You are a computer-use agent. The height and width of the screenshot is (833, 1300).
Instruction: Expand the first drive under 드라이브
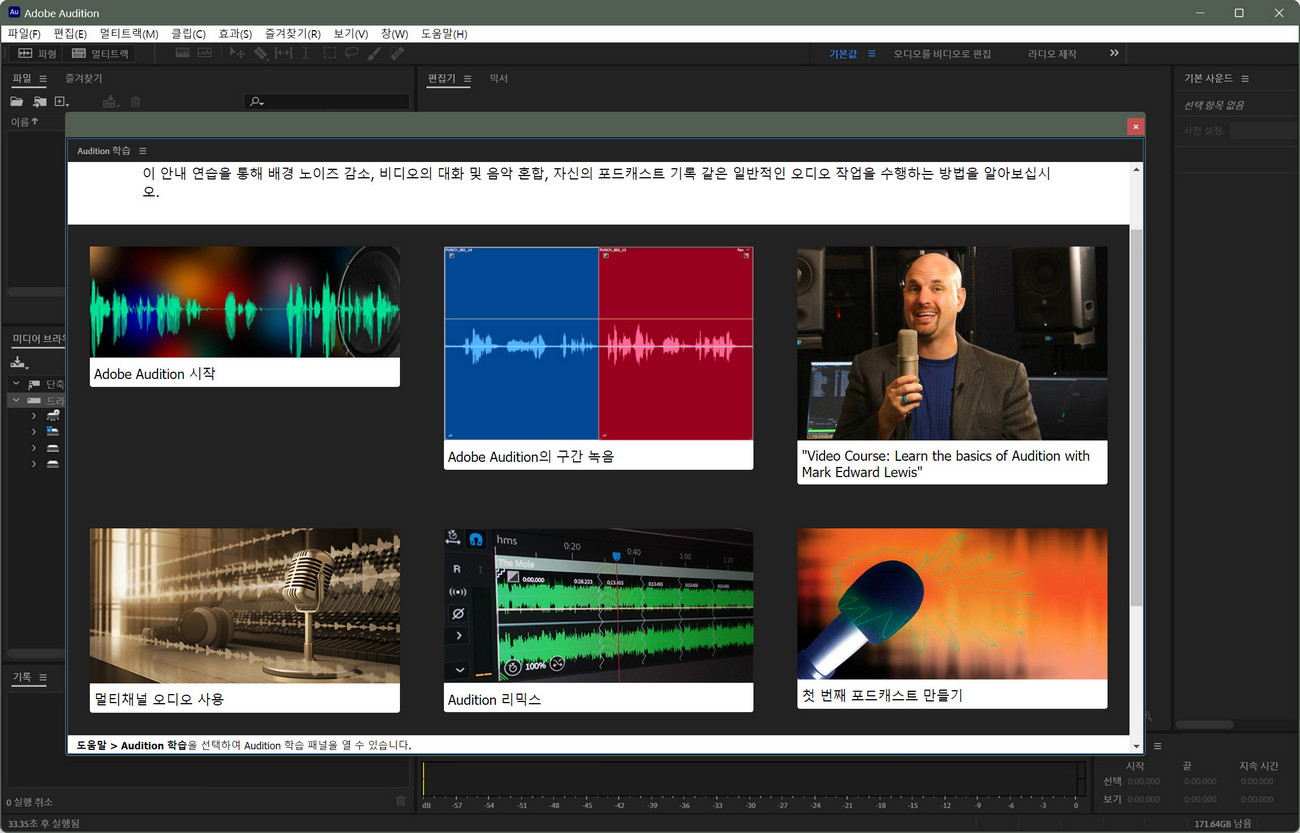33,415
